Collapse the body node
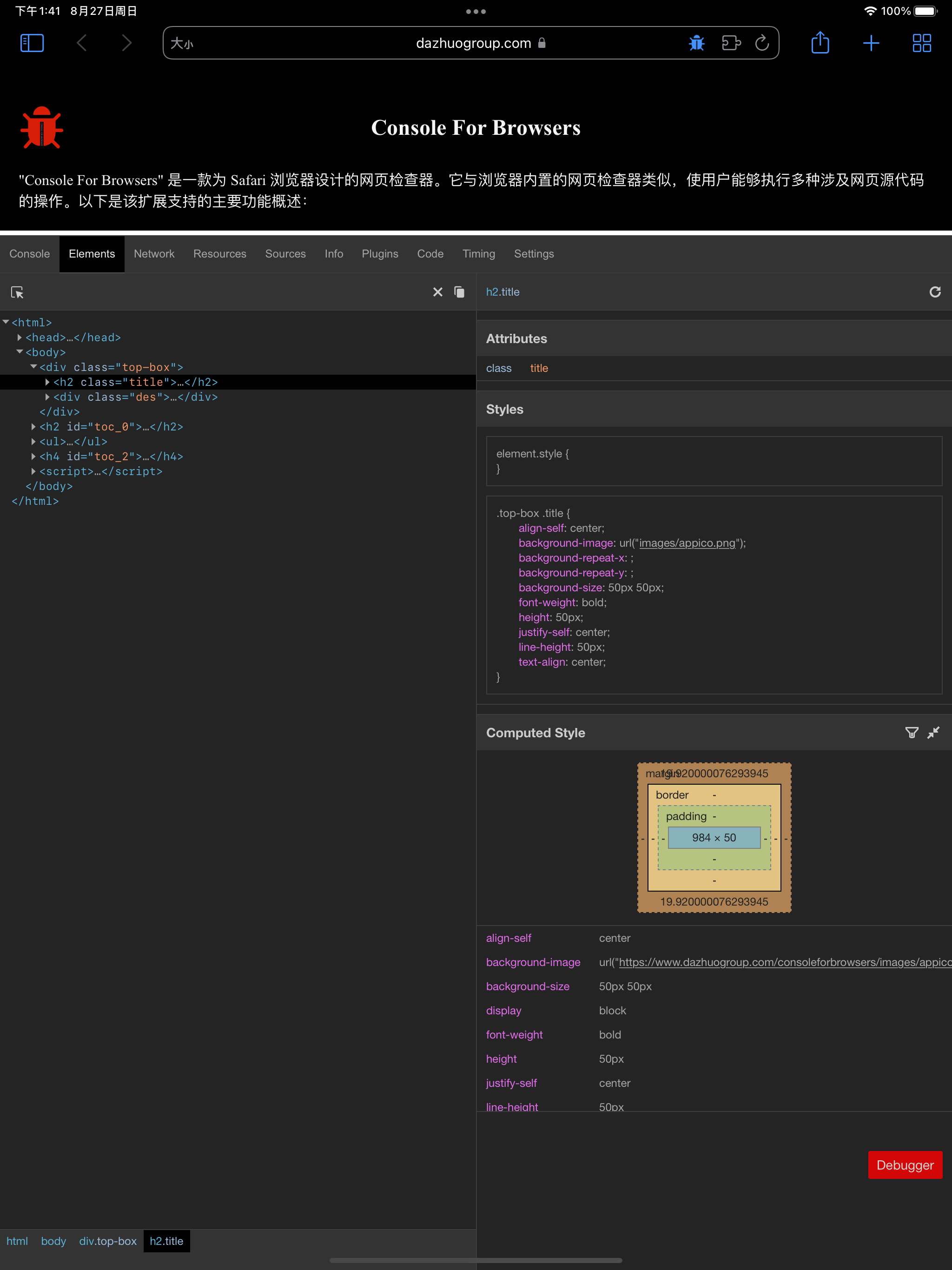Screen dimensions: 952x1270 tap(20, 352)
